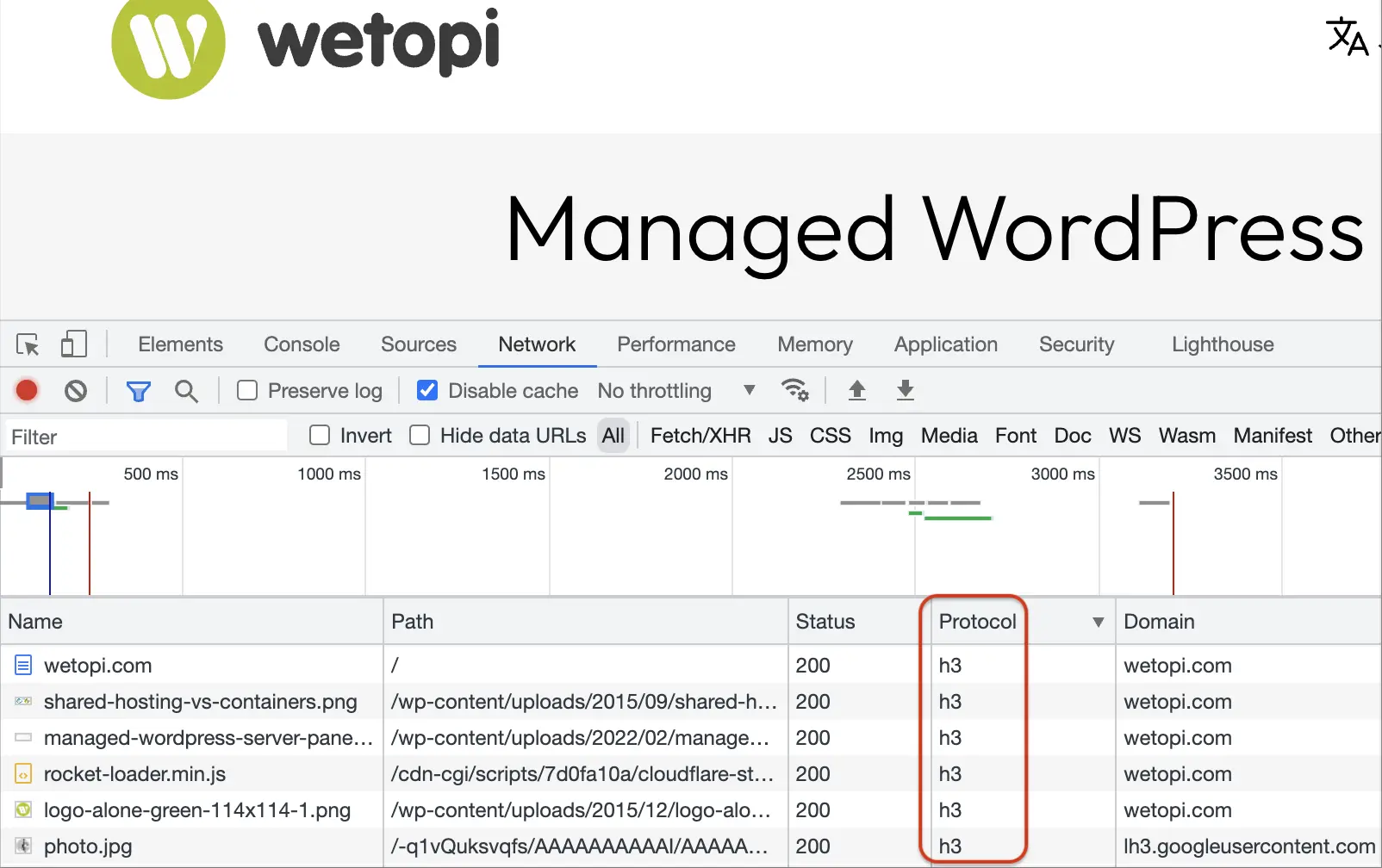Open the Lighthouse tab
Screen dimensions: 1382x868
[x=1223, y=344]
